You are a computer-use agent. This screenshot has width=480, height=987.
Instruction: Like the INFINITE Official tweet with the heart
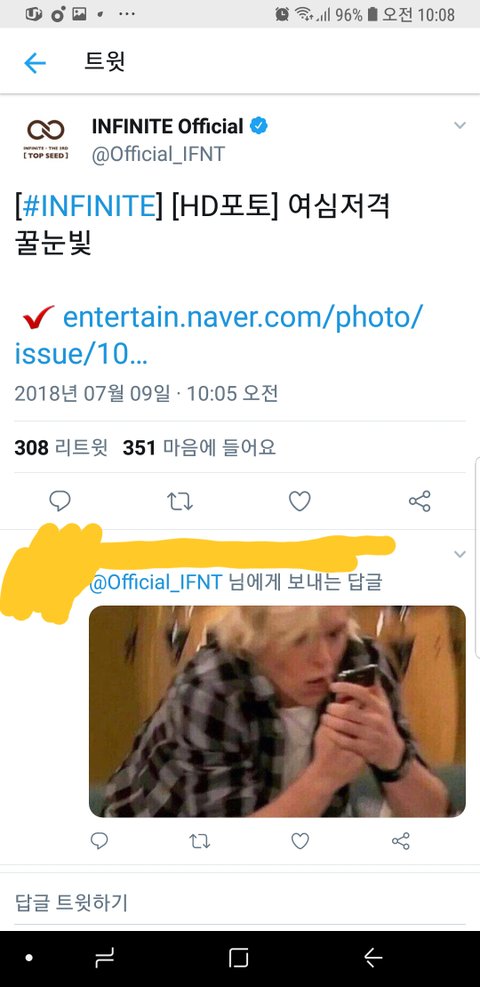tap(299, 501)
